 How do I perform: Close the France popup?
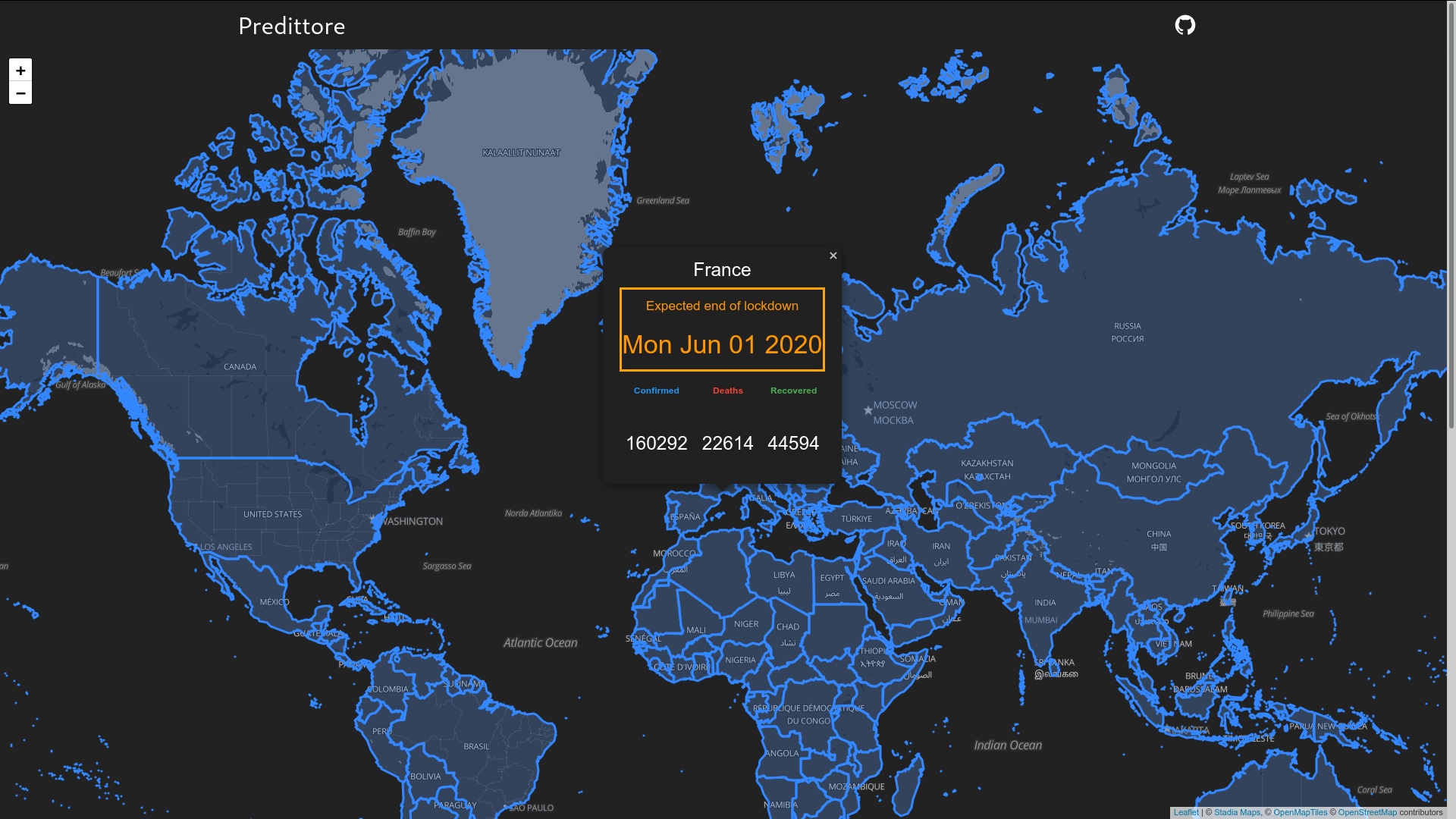(833, 256)
